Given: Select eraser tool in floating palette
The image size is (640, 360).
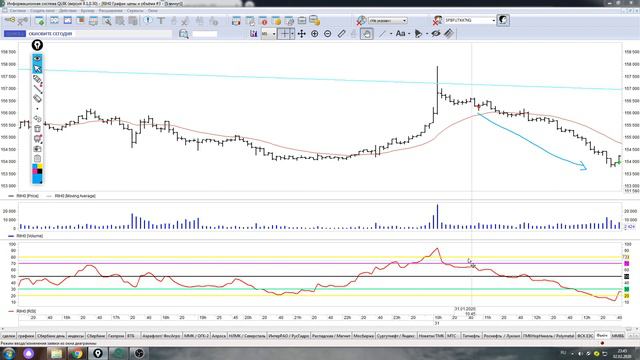Looking at the screenshot, I should click(x=37, y=98).
